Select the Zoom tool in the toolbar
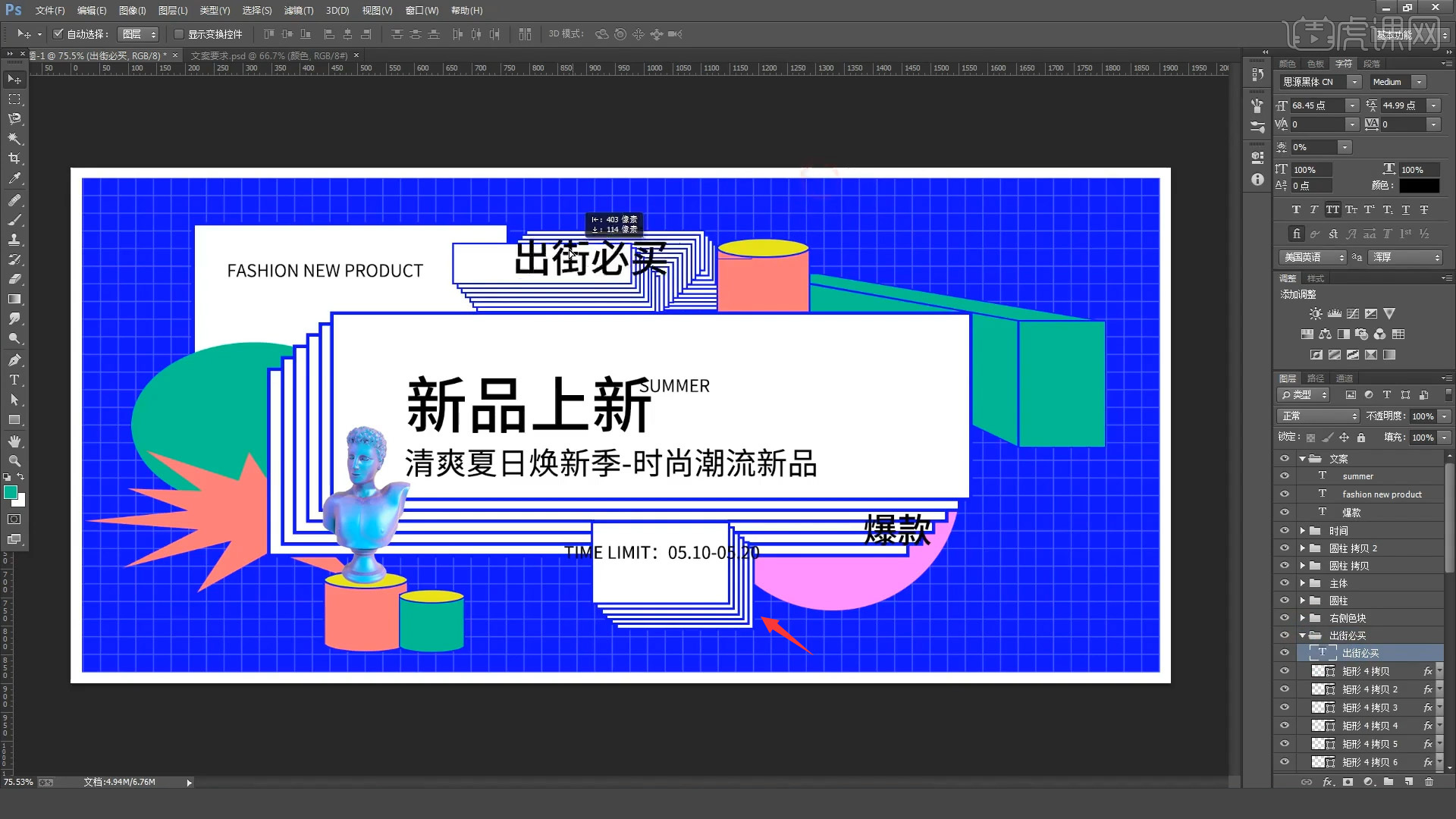Image resolution: width=1456 pixels, height=819 pixels. (x=14, y=459)
